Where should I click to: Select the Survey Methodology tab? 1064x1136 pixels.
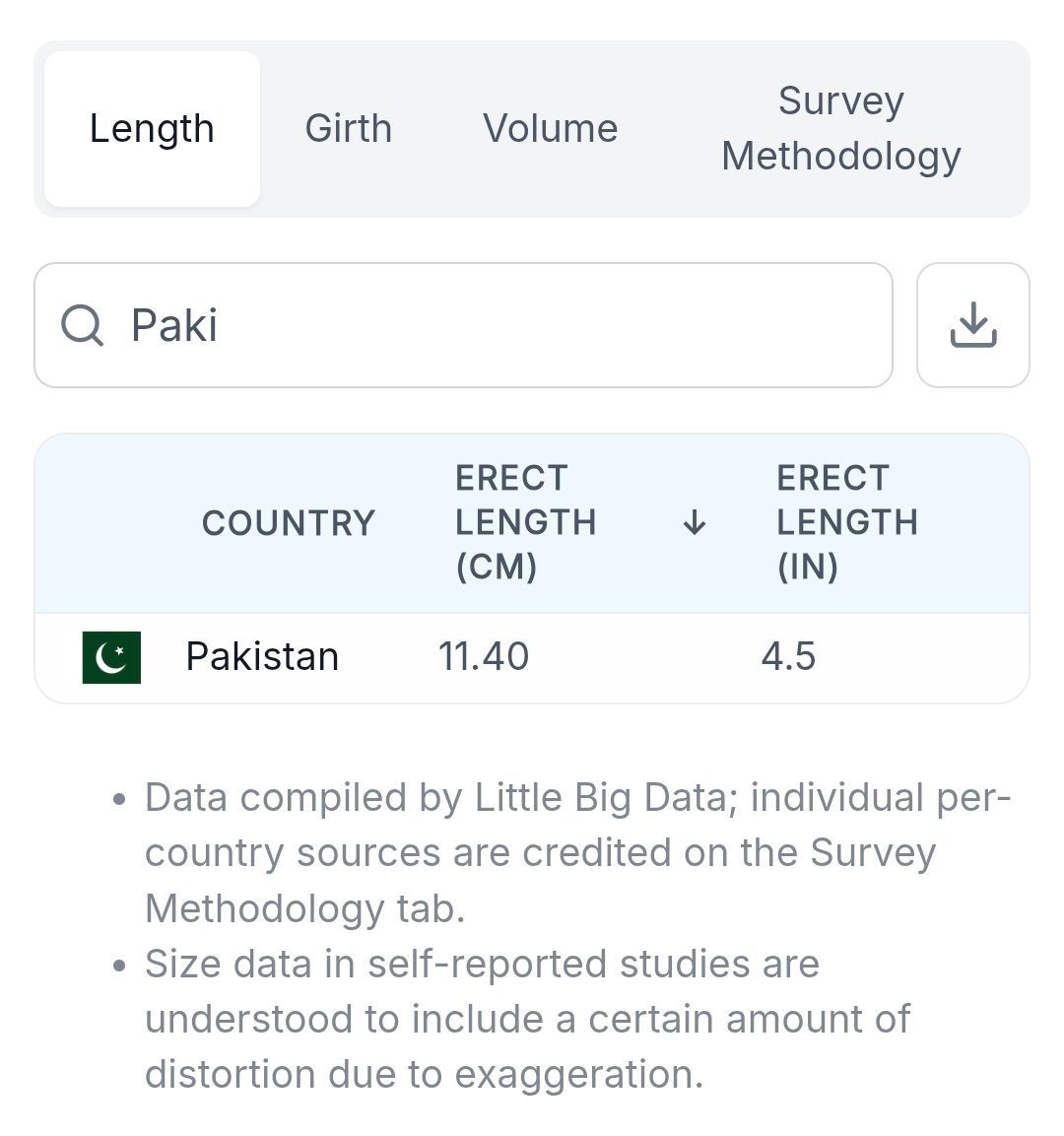840,129
